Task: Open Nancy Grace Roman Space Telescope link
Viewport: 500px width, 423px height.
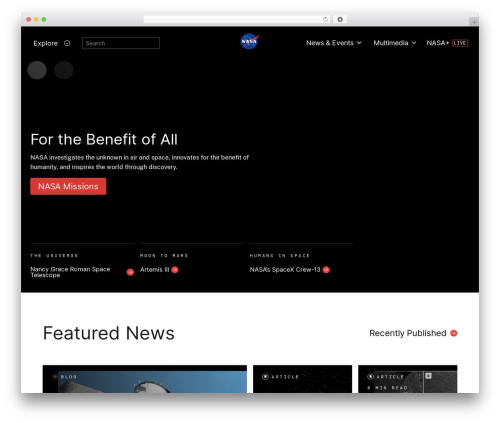Action: coord(70,272)
